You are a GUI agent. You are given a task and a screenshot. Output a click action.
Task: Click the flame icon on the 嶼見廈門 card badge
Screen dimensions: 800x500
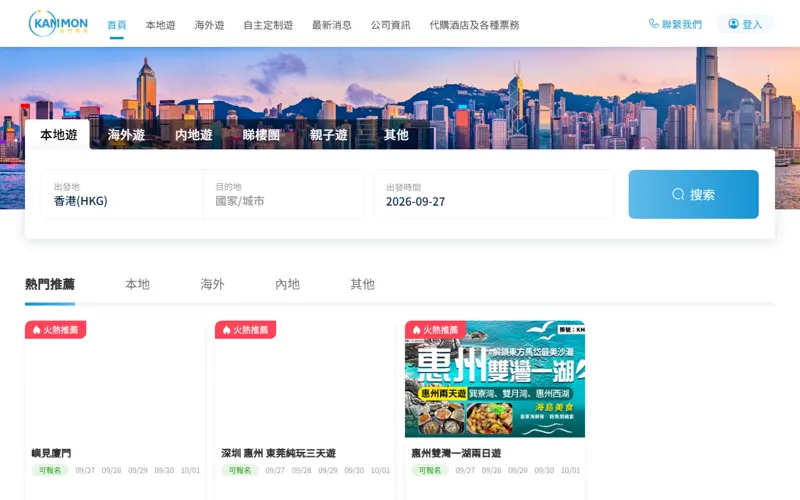(36, 330)
